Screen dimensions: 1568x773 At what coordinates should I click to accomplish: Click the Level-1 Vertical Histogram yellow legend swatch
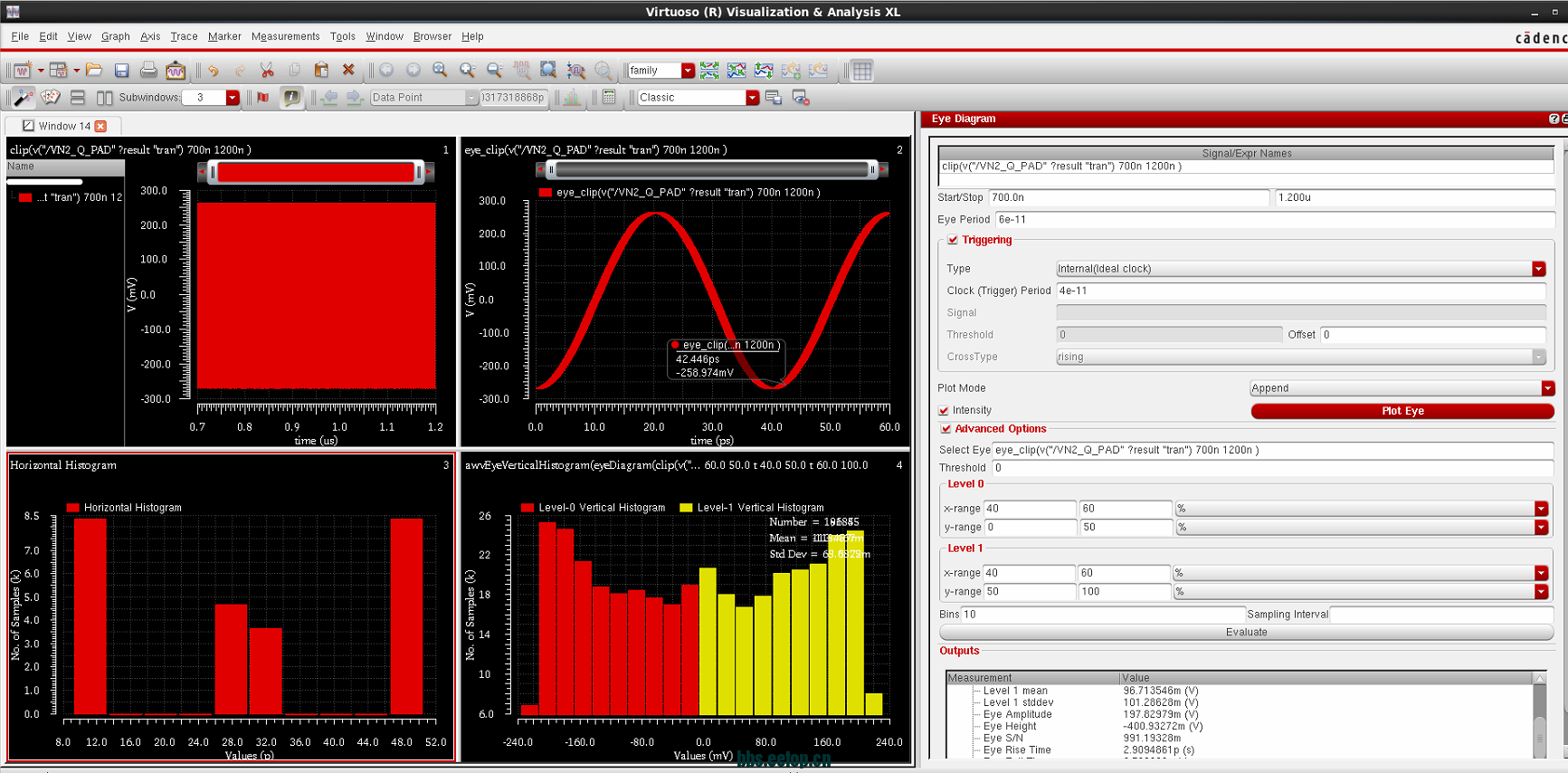[686, 508]
